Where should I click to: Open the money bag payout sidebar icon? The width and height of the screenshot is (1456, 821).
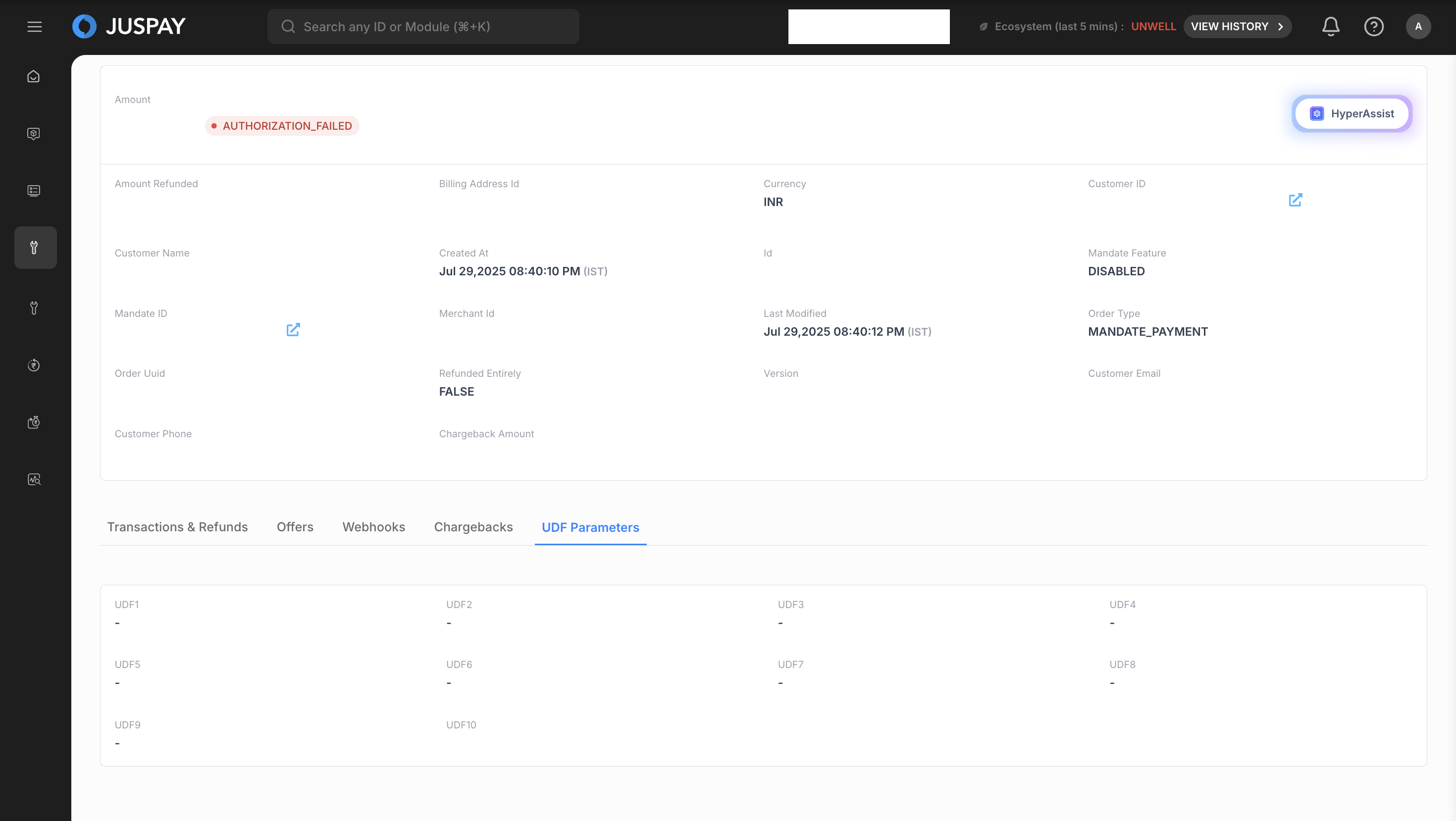[x=34, y=422]
